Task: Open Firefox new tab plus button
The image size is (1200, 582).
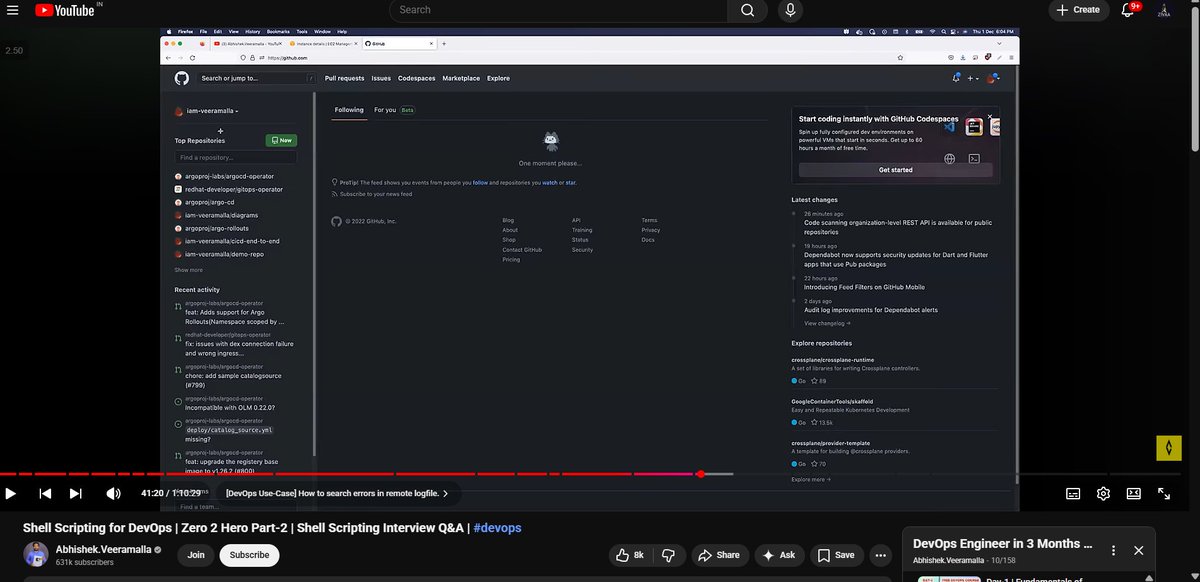Action: tap(444, 44)
